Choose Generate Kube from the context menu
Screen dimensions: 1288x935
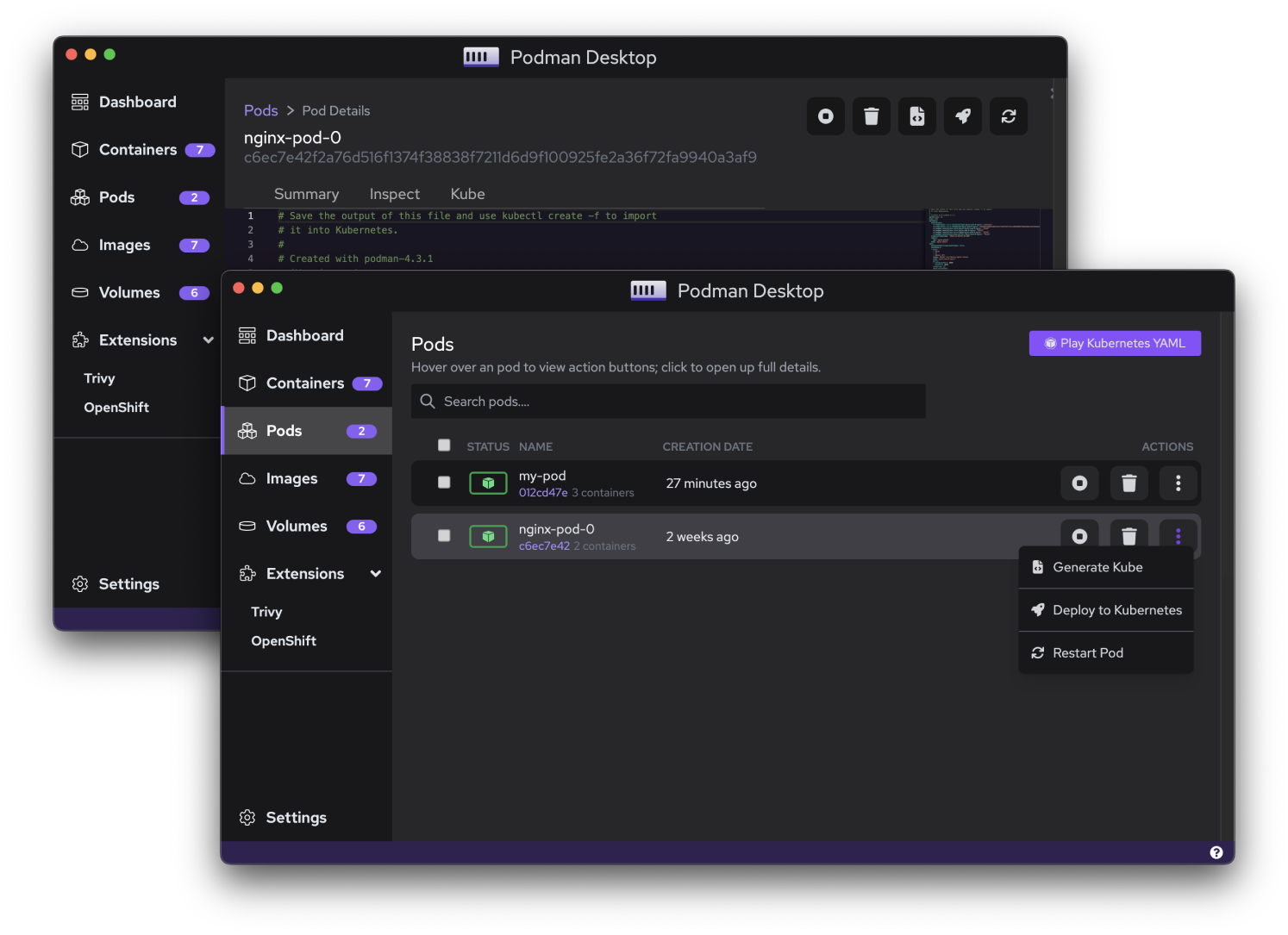1106,567
